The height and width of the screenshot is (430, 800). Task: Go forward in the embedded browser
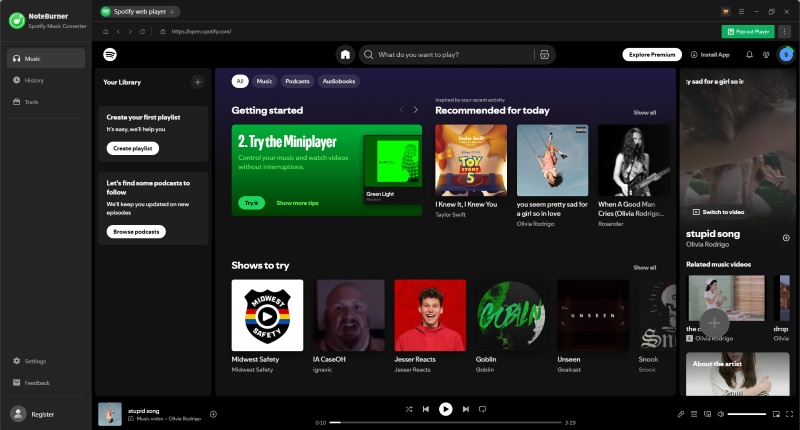coord(130,32)
